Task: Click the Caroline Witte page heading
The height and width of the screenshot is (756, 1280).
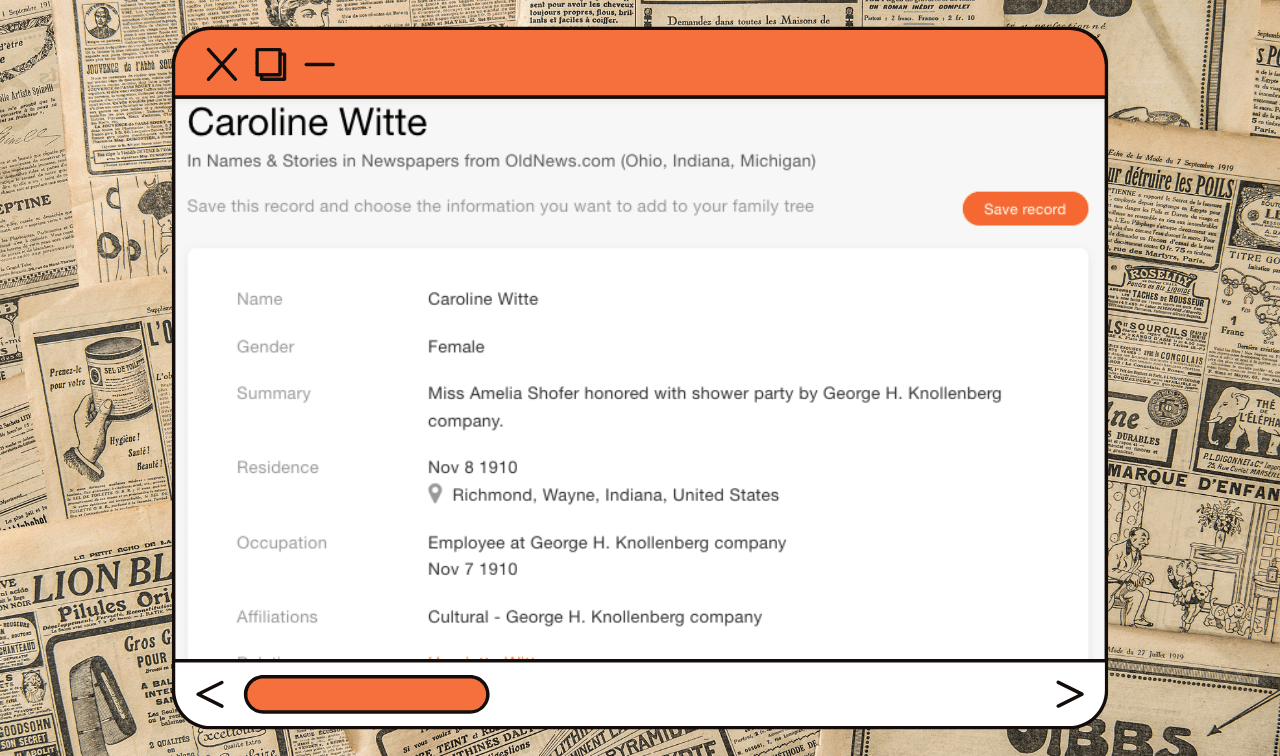Action: pyautogui.click(x=307, y=122)
